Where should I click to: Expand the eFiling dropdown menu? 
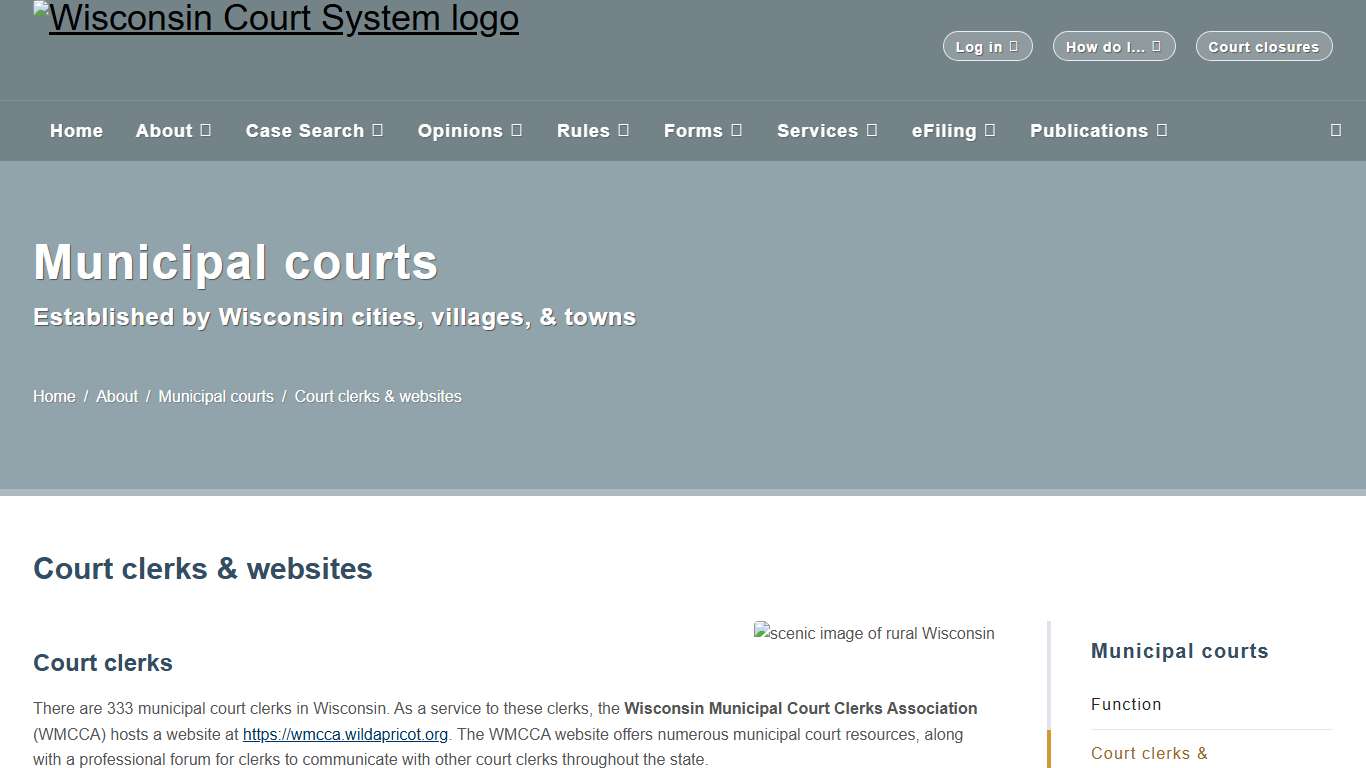point(953,130)
